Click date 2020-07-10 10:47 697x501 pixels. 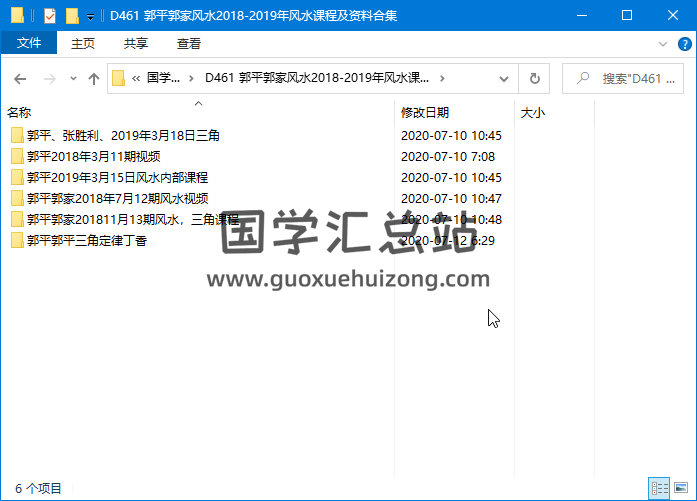(451, 198)
